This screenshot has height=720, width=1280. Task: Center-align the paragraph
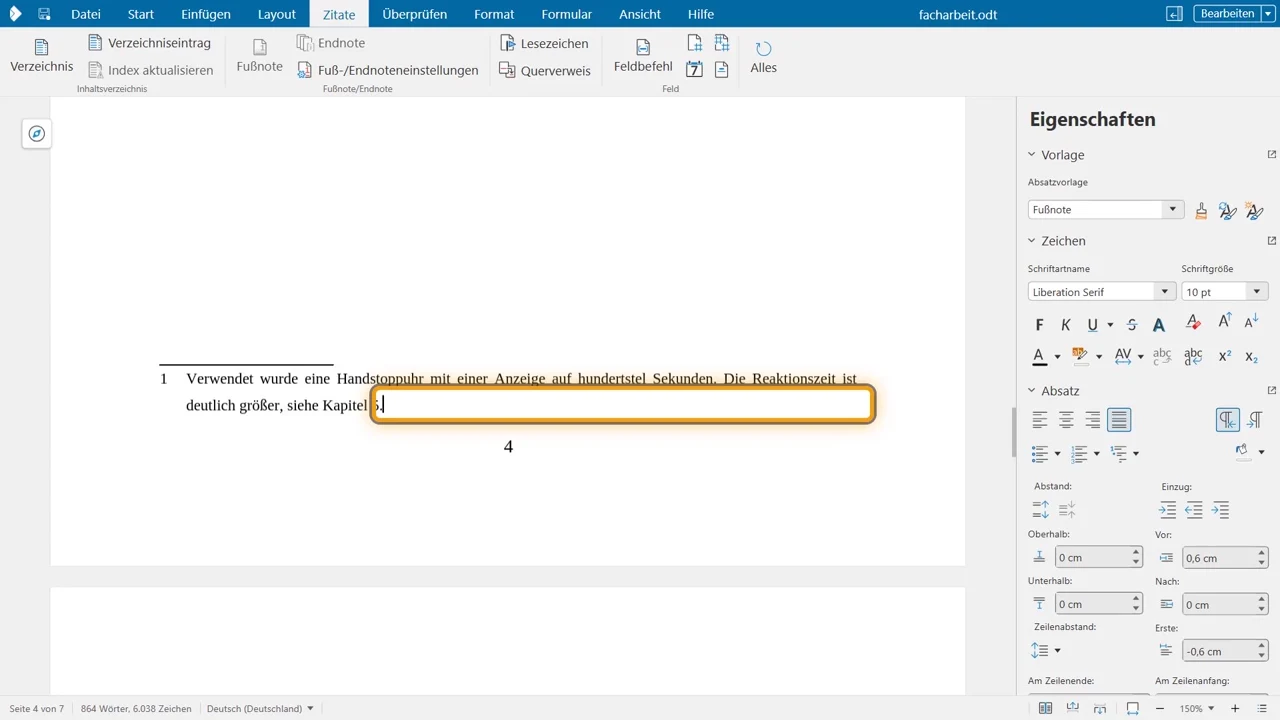(x=1067, y=420)
